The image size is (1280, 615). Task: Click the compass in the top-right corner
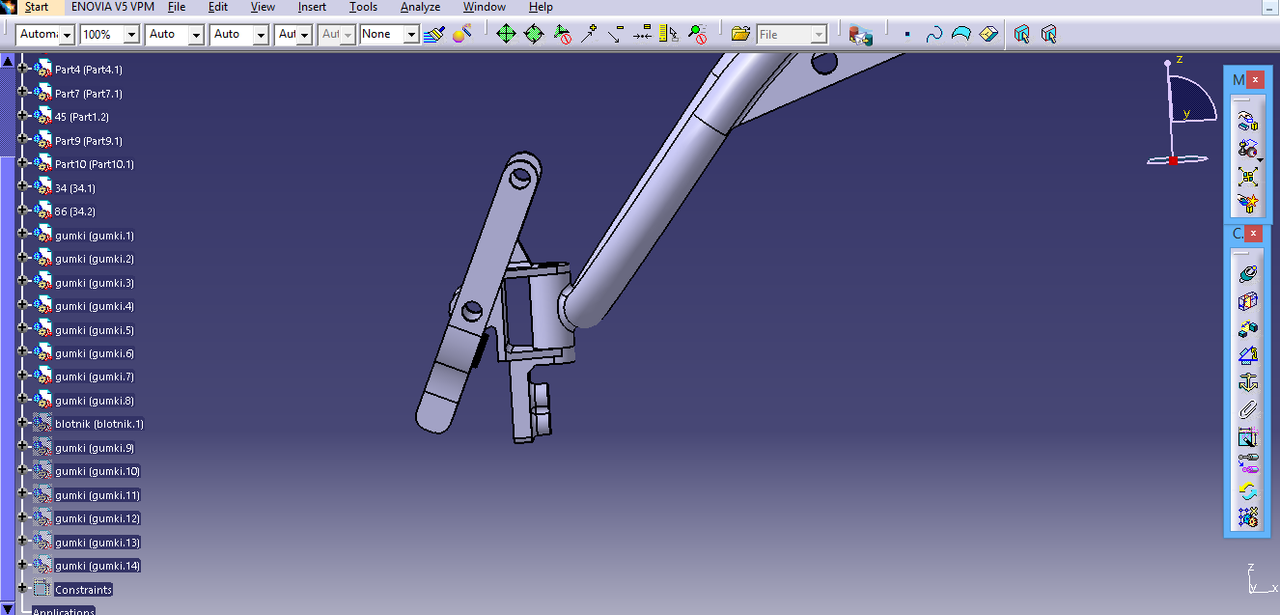[x=1183, y=110]
